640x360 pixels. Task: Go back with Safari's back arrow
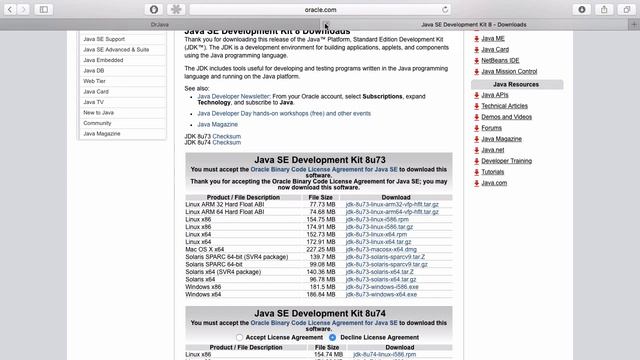[x=10, y=9]
